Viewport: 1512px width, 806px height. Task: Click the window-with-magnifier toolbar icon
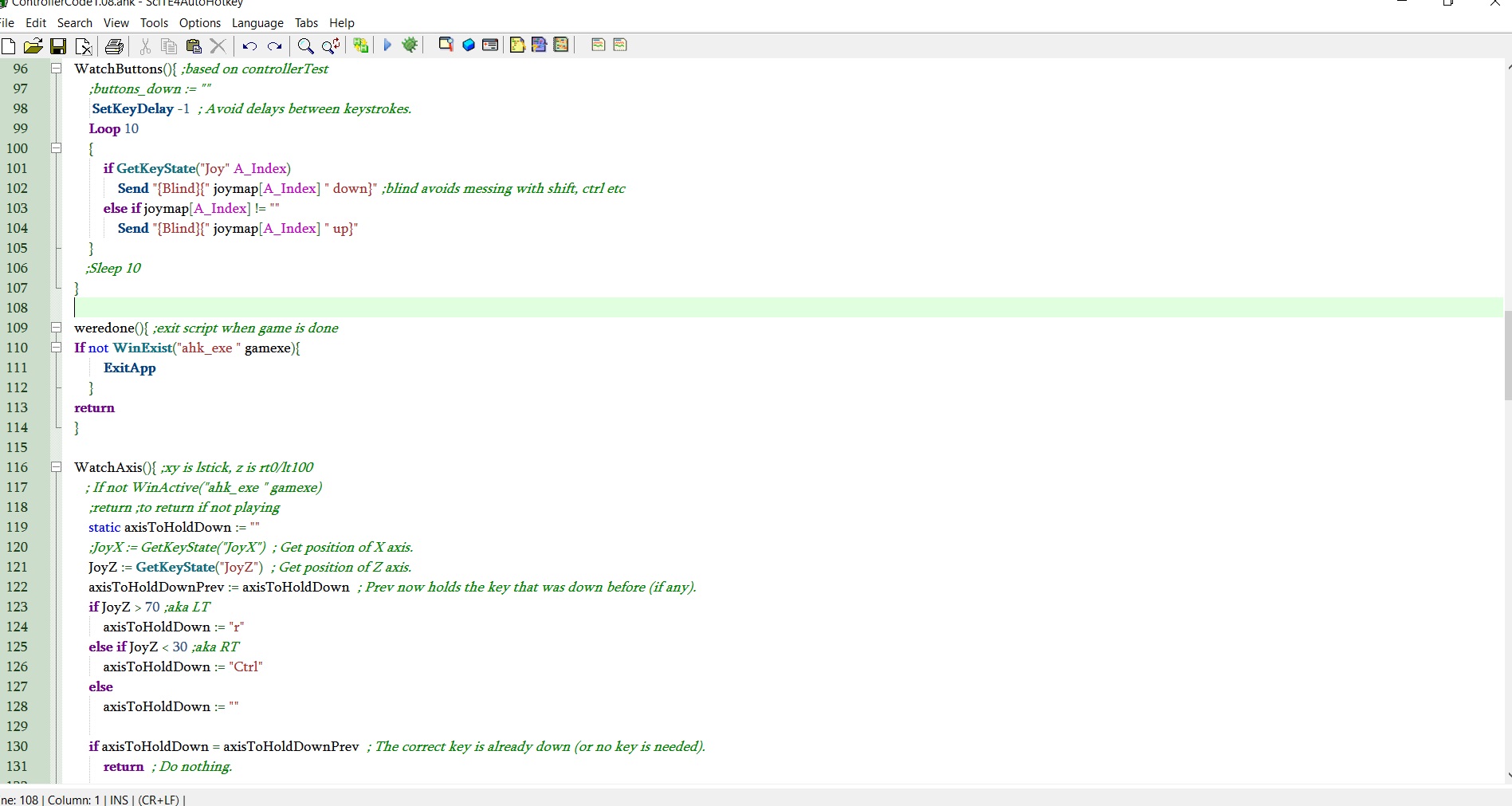pyautogui.click(x=446, y=45)
